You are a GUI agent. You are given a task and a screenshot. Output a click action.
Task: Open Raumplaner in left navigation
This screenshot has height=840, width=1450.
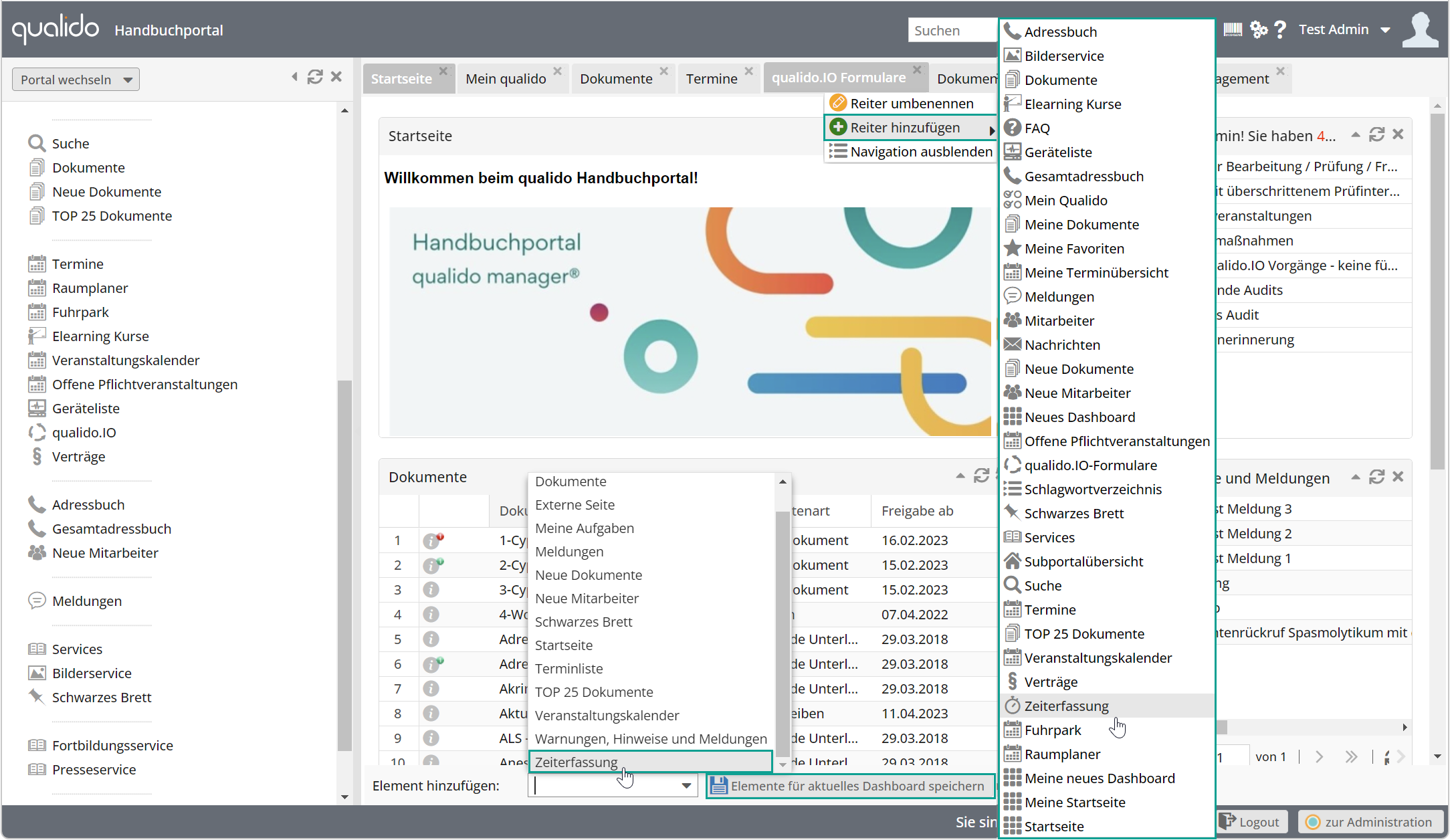90,288
